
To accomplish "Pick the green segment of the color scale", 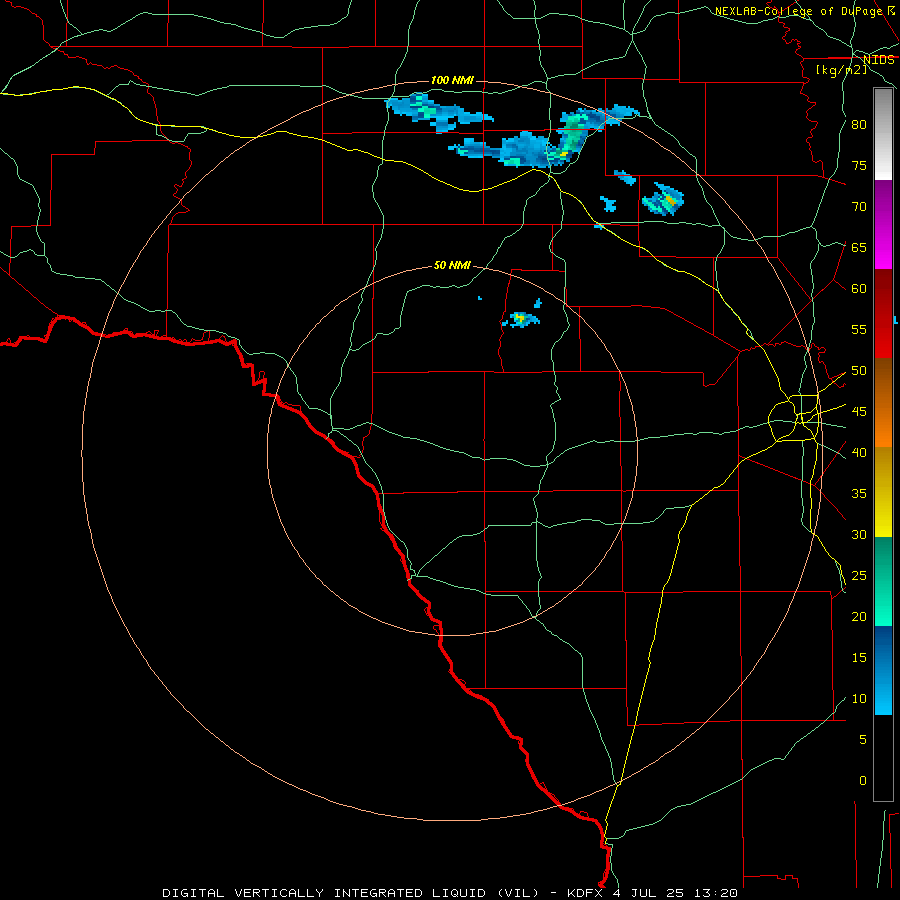I will pos(883,581).
